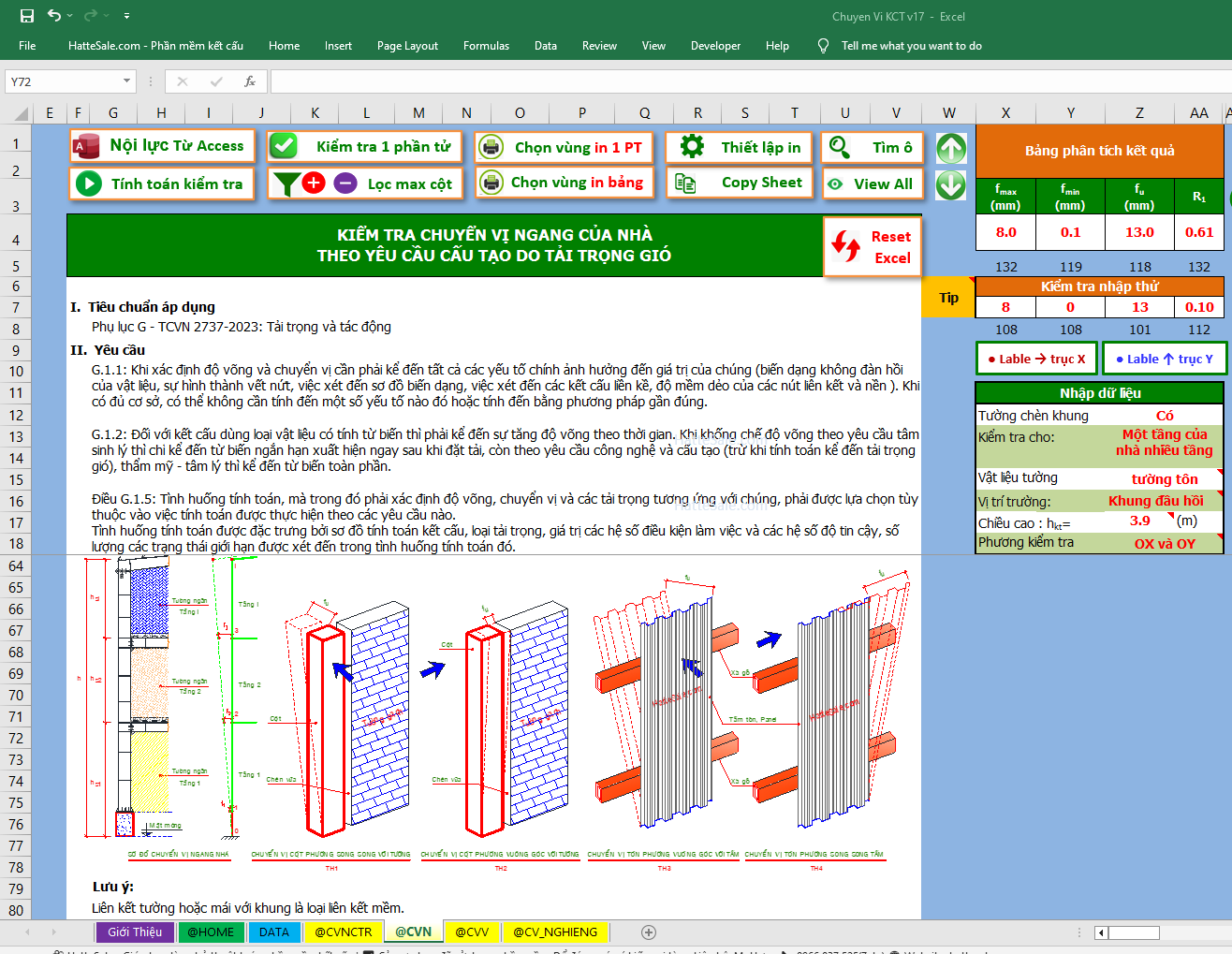
Task: Click the Tính toán kiểm tra play button
Action: pyautogui.click(x=162, y=183)
